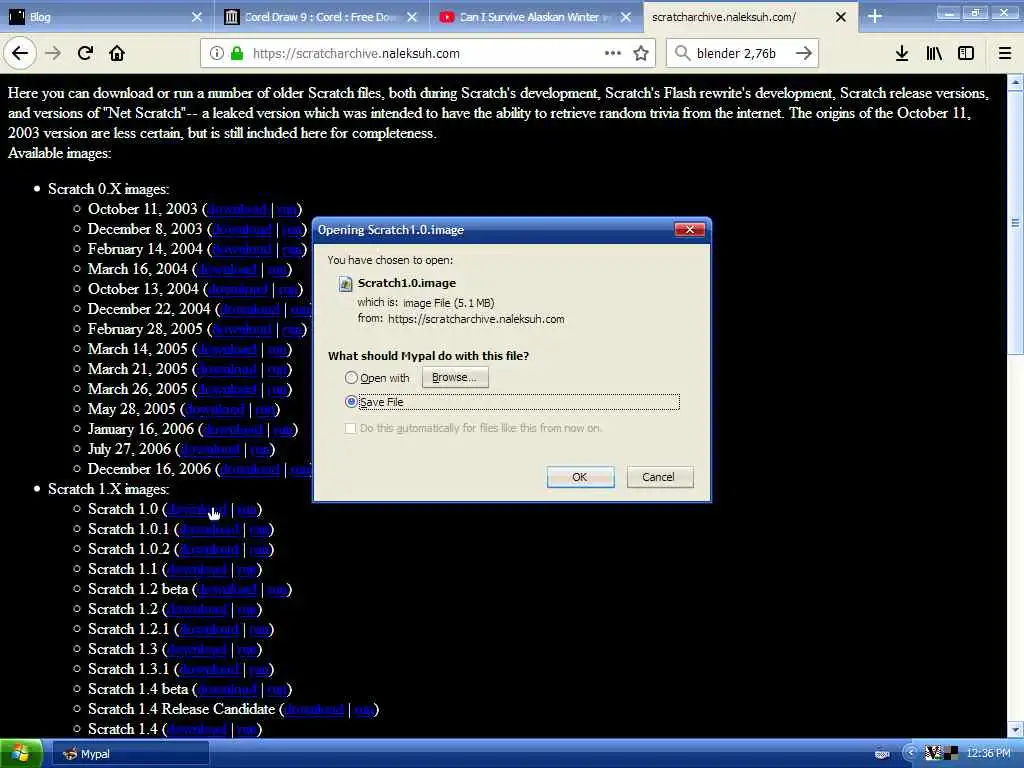Screen dimensions: 1024x768
Task: Select the Save File radio button
Action: click(351, 402)
